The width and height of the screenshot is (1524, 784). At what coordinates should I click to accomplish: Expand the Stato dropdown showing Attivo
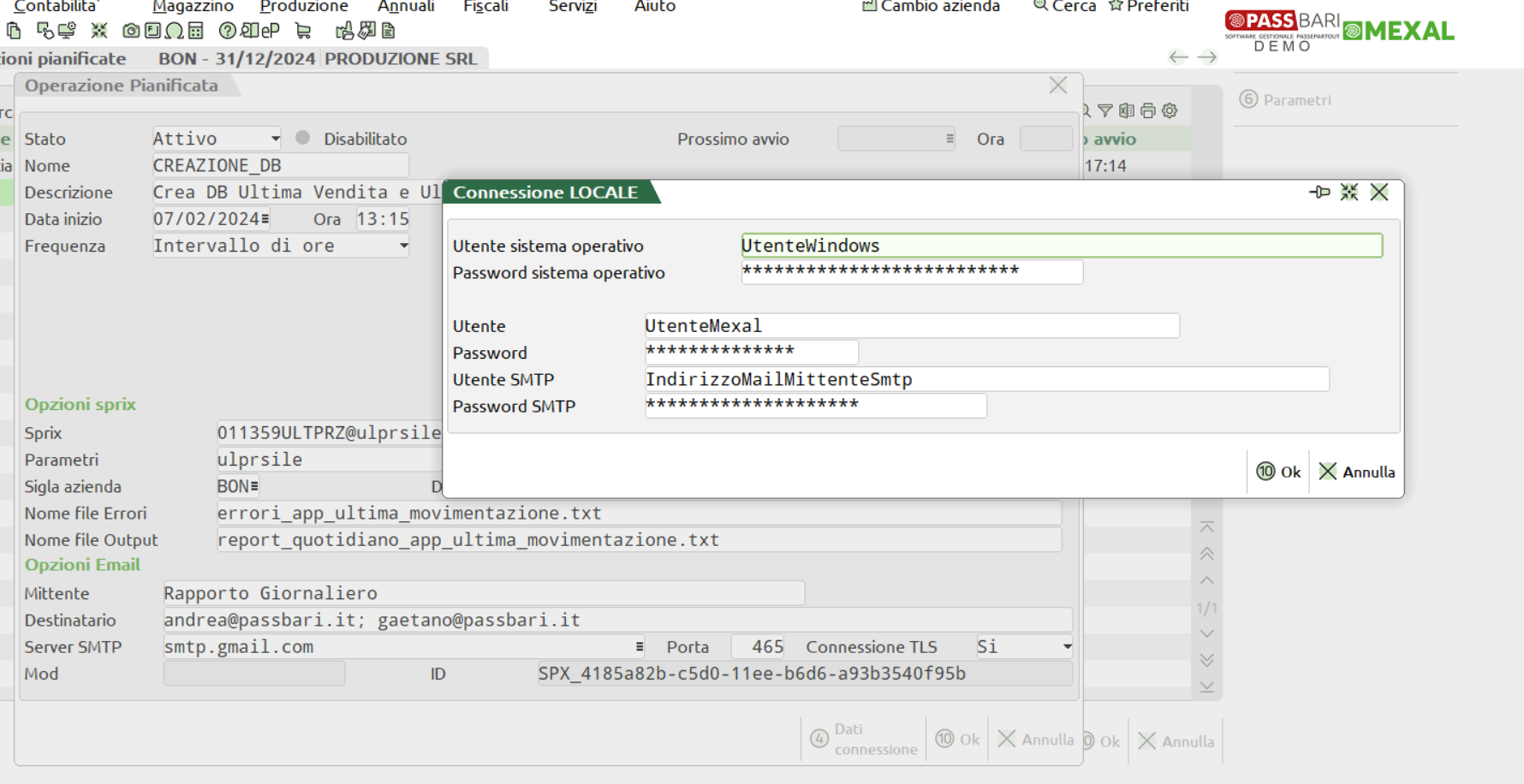click(x=275, y=139)
